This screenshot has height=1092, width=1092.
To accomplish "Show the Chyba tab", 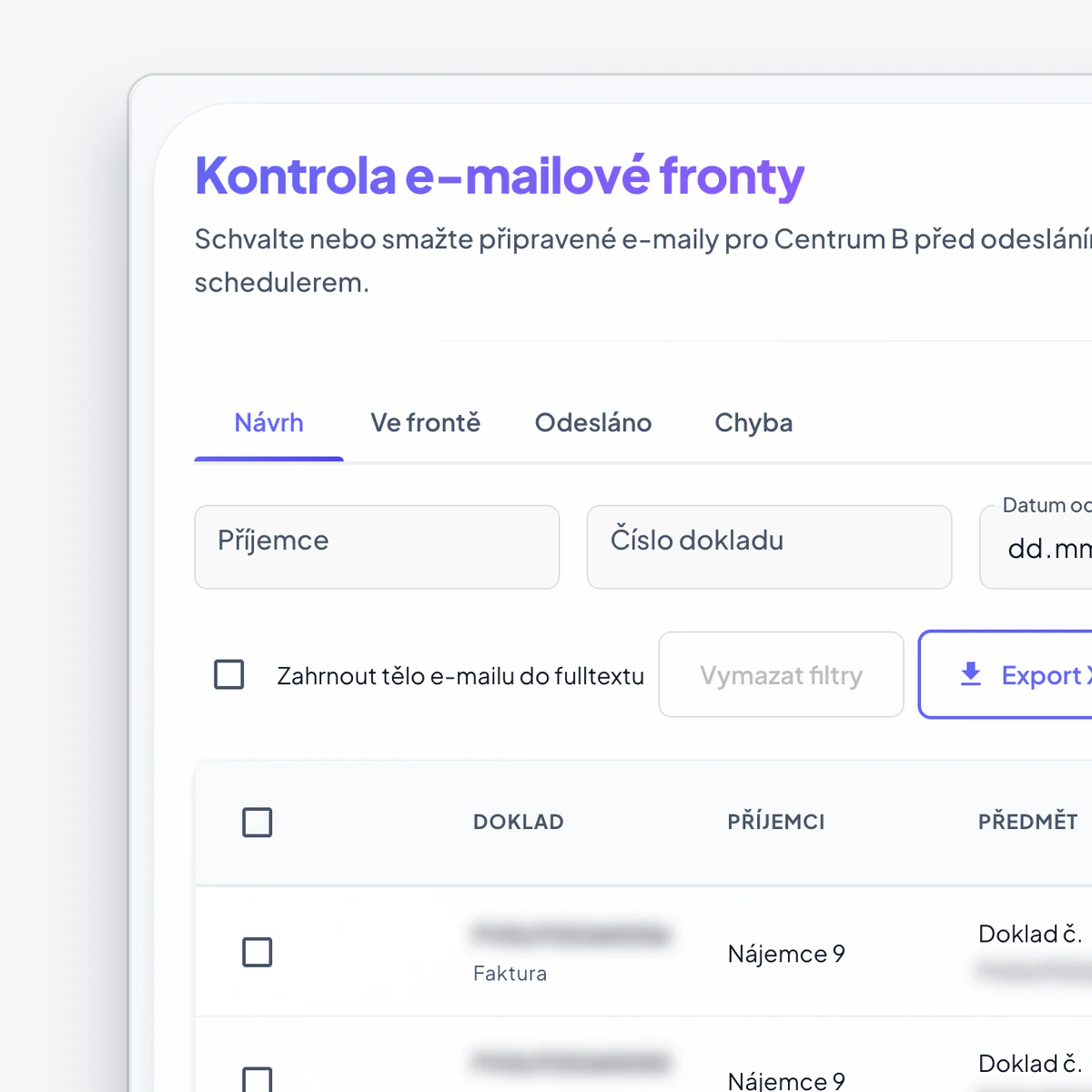I will [753, 423].
